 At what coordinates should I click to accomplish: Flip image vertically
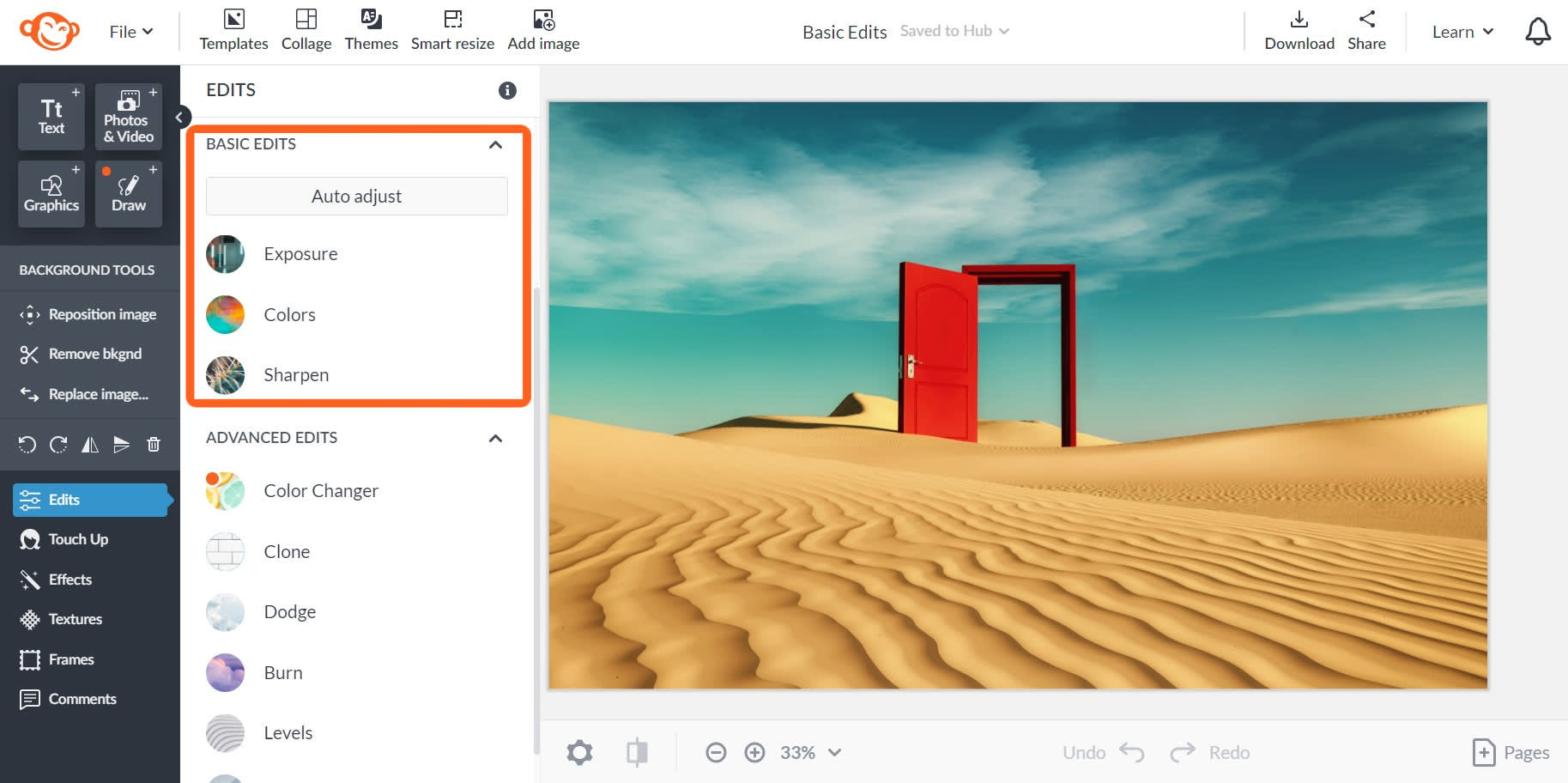pos(121,444)
